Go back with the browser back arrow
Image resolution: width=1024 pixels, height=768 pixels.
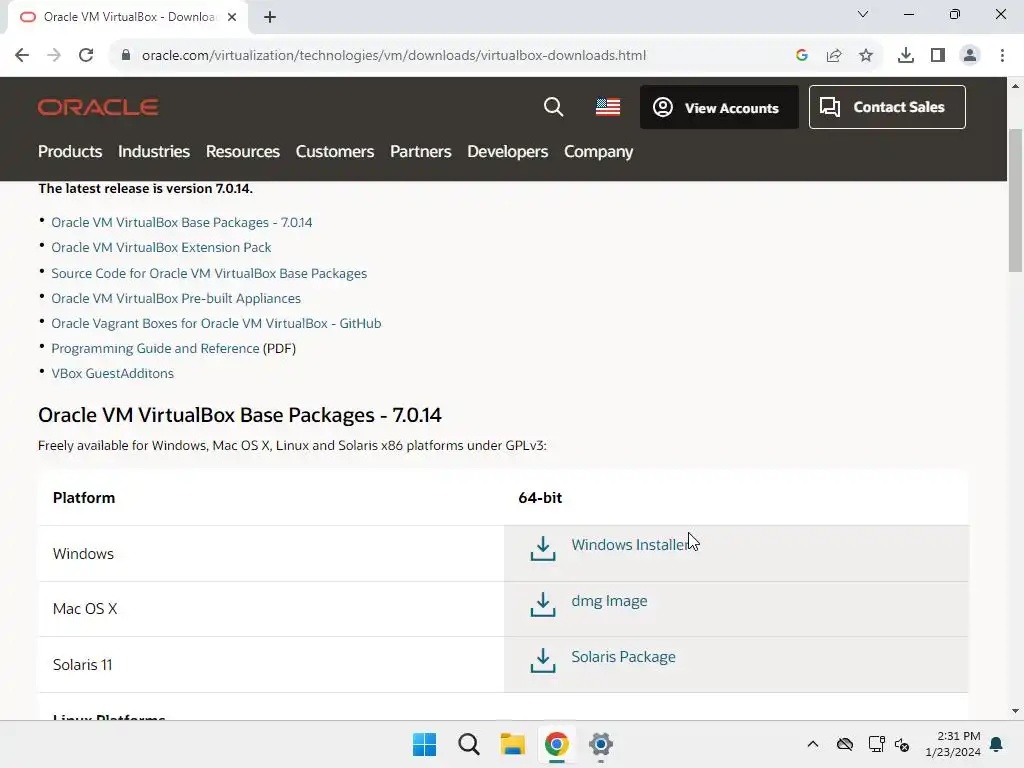22,56
